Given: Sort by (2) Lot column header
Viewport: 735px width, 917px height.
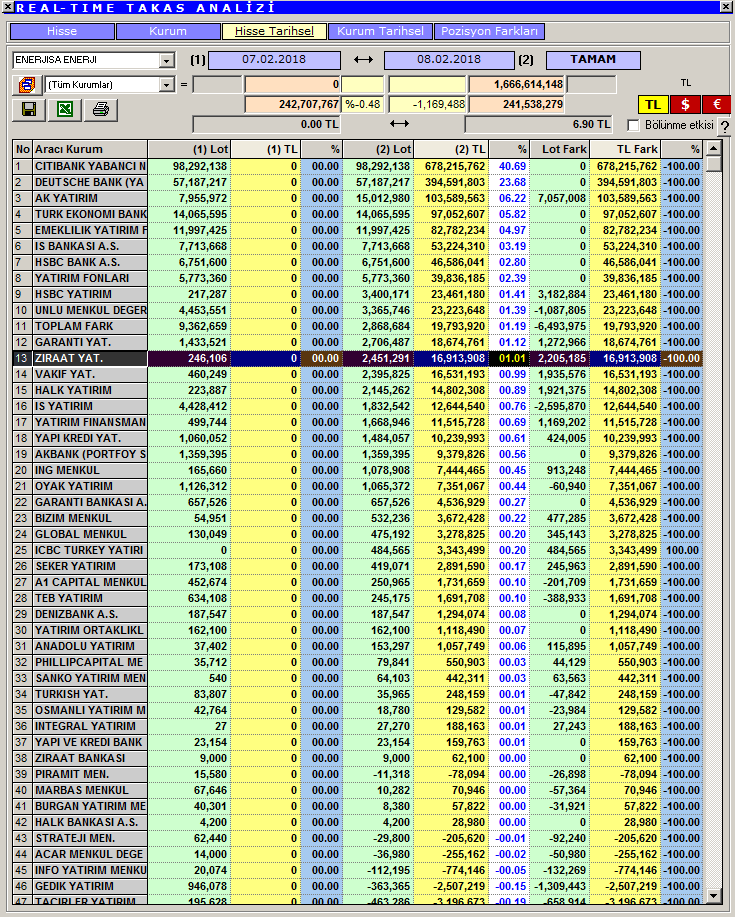Looking at the screenshot, I should click(x=378, y=149).
